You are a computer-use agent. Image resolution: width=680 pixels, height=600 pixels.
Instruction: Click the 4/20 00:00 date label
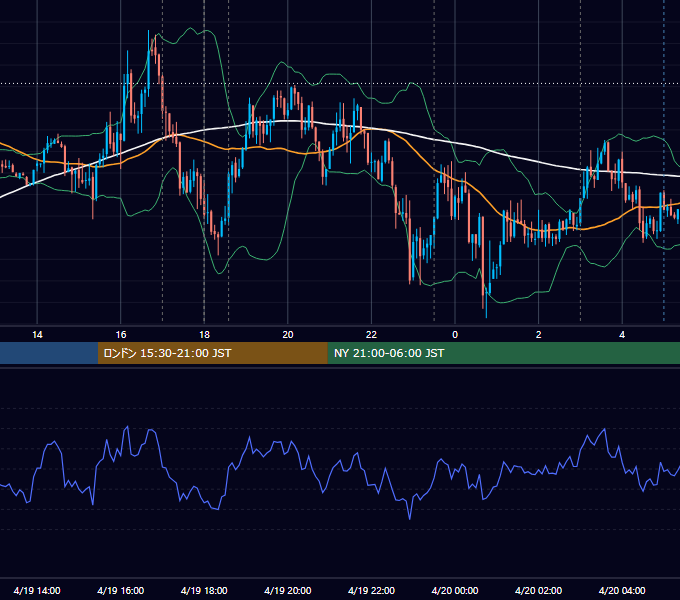(x=455, y=590)
